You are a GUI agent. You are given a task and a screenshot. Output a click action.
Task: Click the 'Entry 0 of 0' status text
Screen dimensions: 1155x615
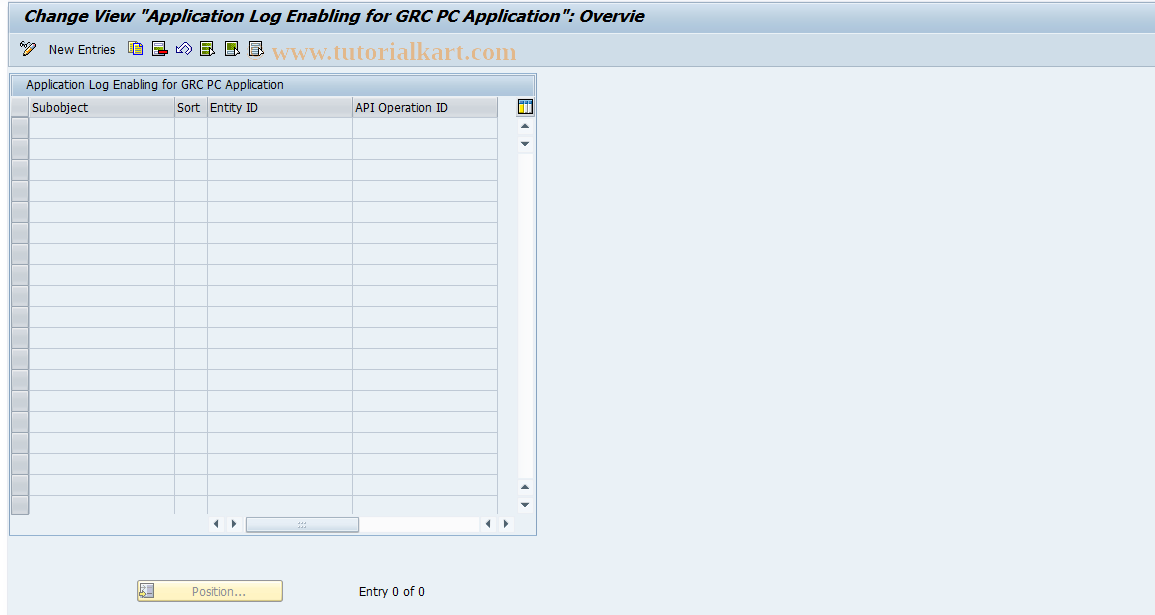(x=391, y=591)
